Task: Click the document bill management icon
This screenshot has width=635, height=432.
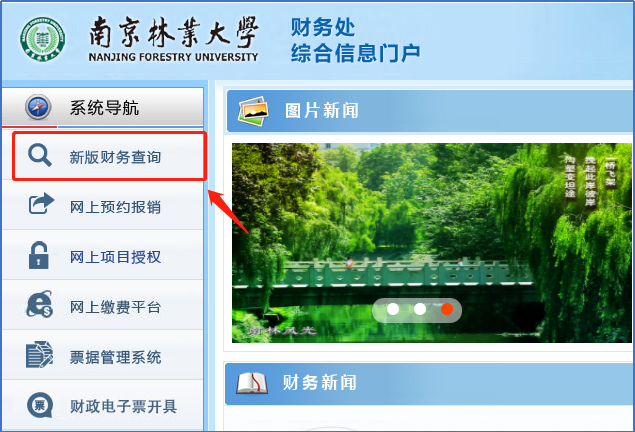Action: click(39, 355)
